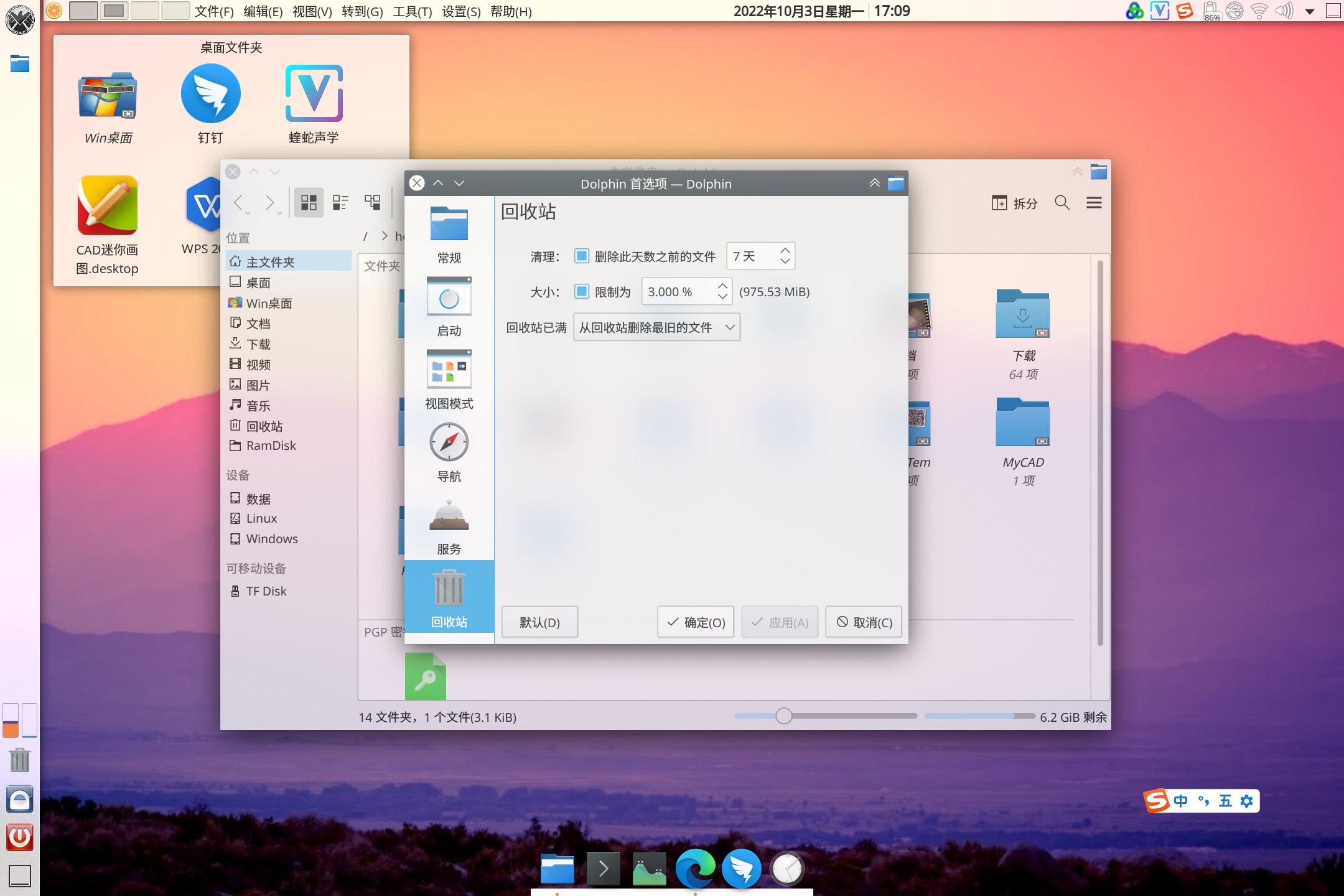
Task: Open the search magnifier icon in Dolphin toolbar
Action: 1062,203
